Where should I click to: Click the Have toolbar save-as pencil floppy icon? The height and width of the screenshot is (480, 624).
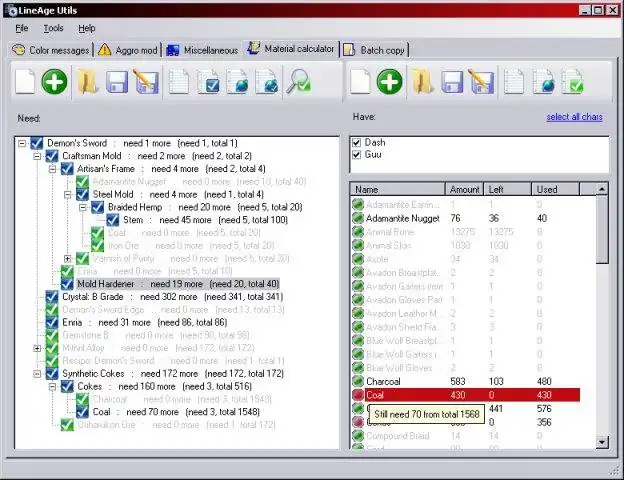tap(481, 82)
